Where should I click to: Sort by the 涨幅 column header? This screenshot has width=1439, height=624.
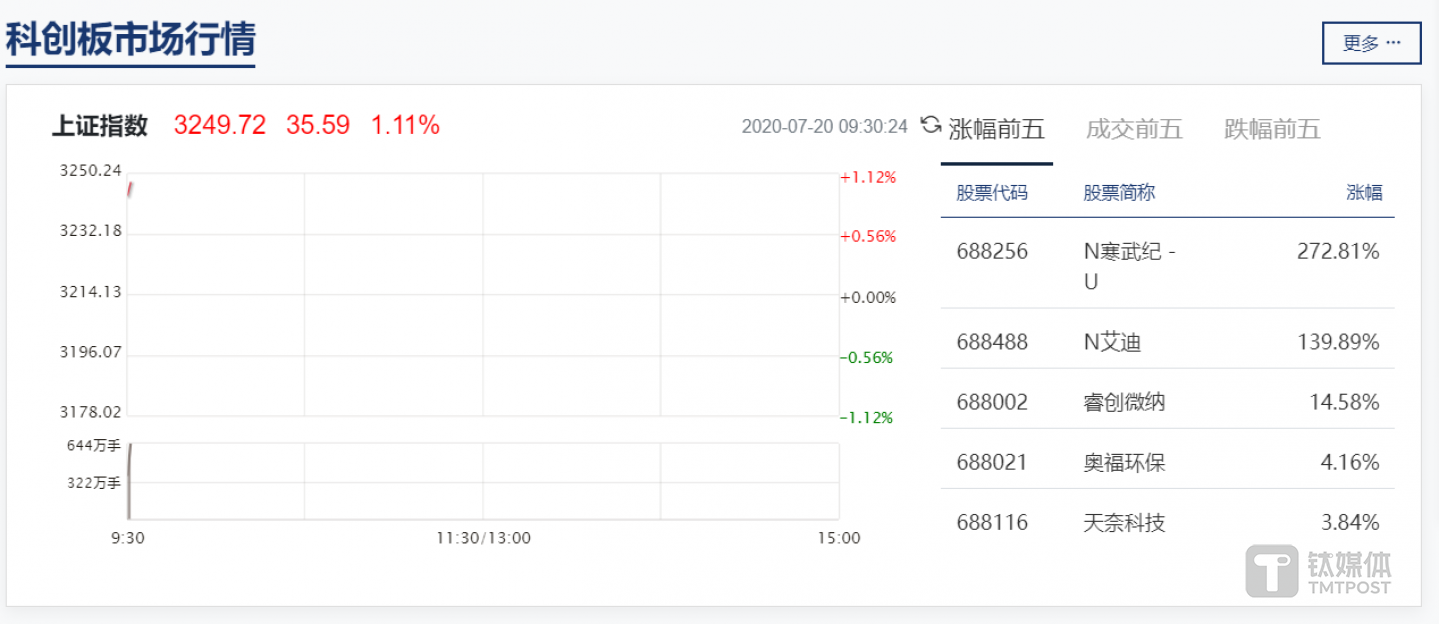(1364, 193)
